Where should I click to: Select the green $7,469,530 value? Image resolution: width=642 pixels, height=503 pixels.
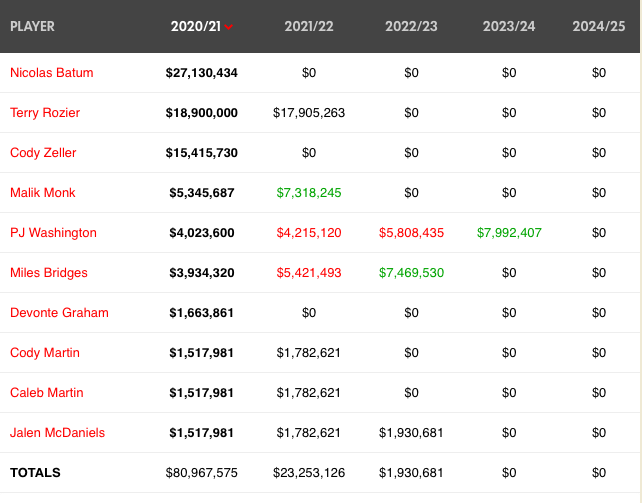[x=411, y=273]
